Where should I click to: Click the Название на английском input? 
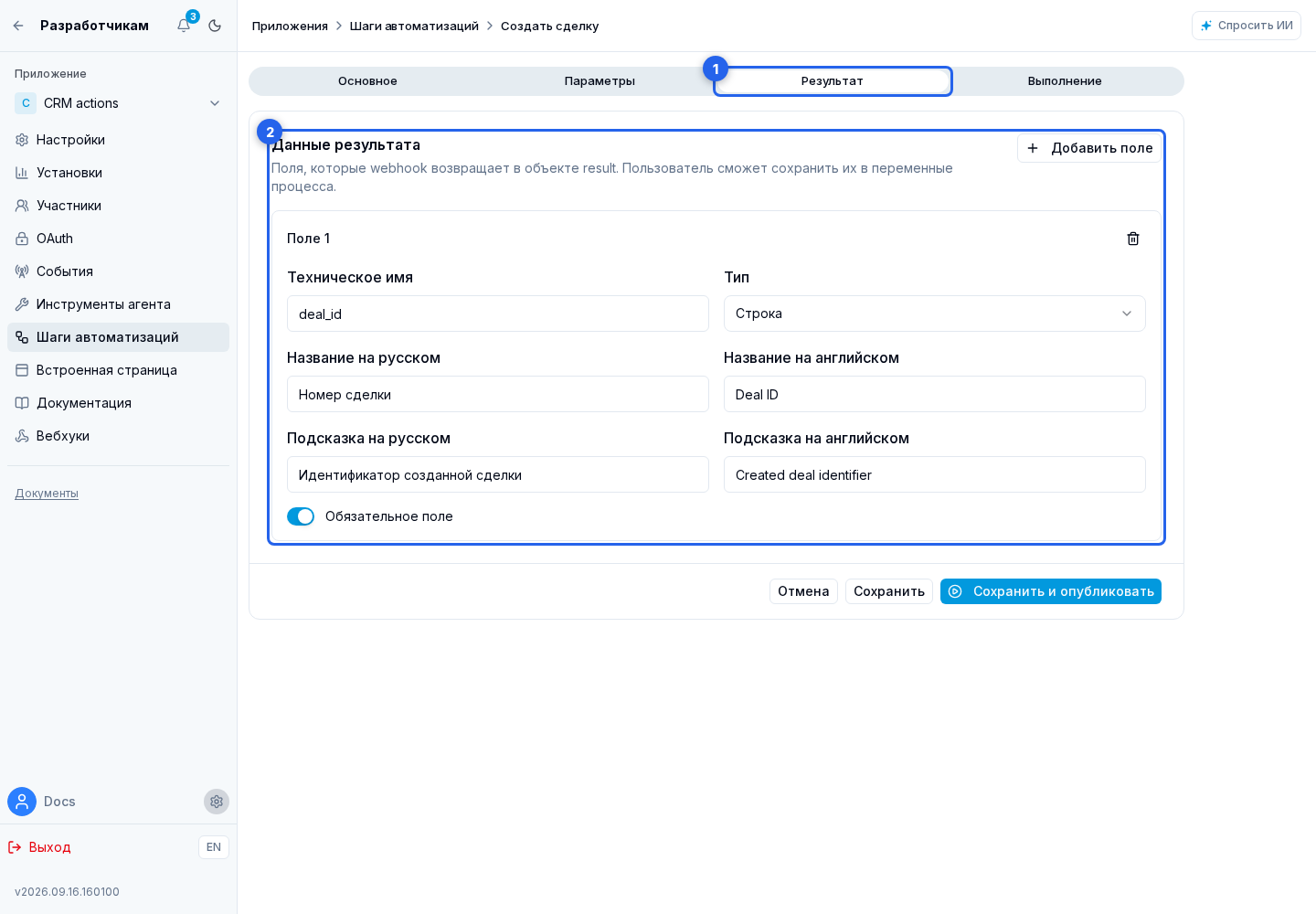934,394
